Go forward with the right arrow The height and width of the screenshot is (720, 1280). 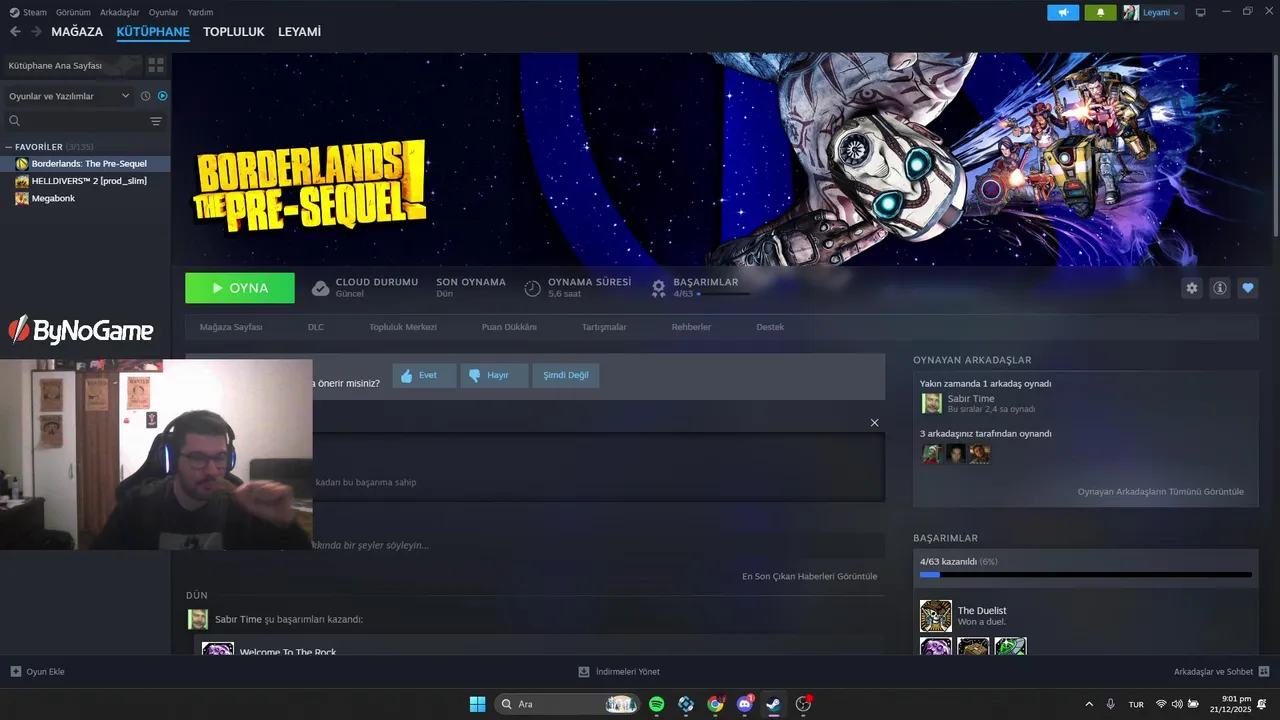(36, 32)
